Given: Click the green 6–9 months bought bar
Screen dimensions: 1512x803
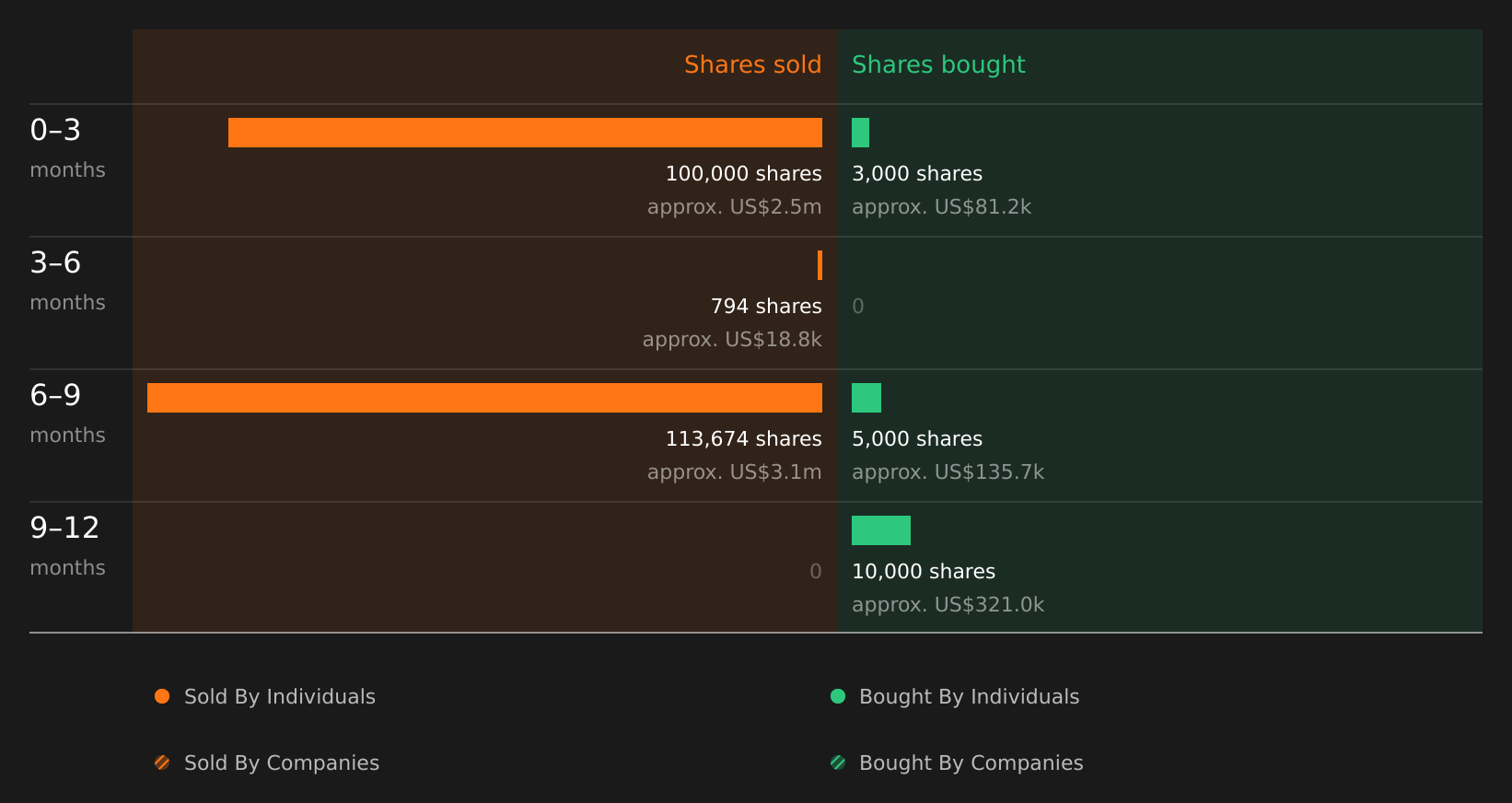Looking at the screenshot, I should [x=866, y=398].
